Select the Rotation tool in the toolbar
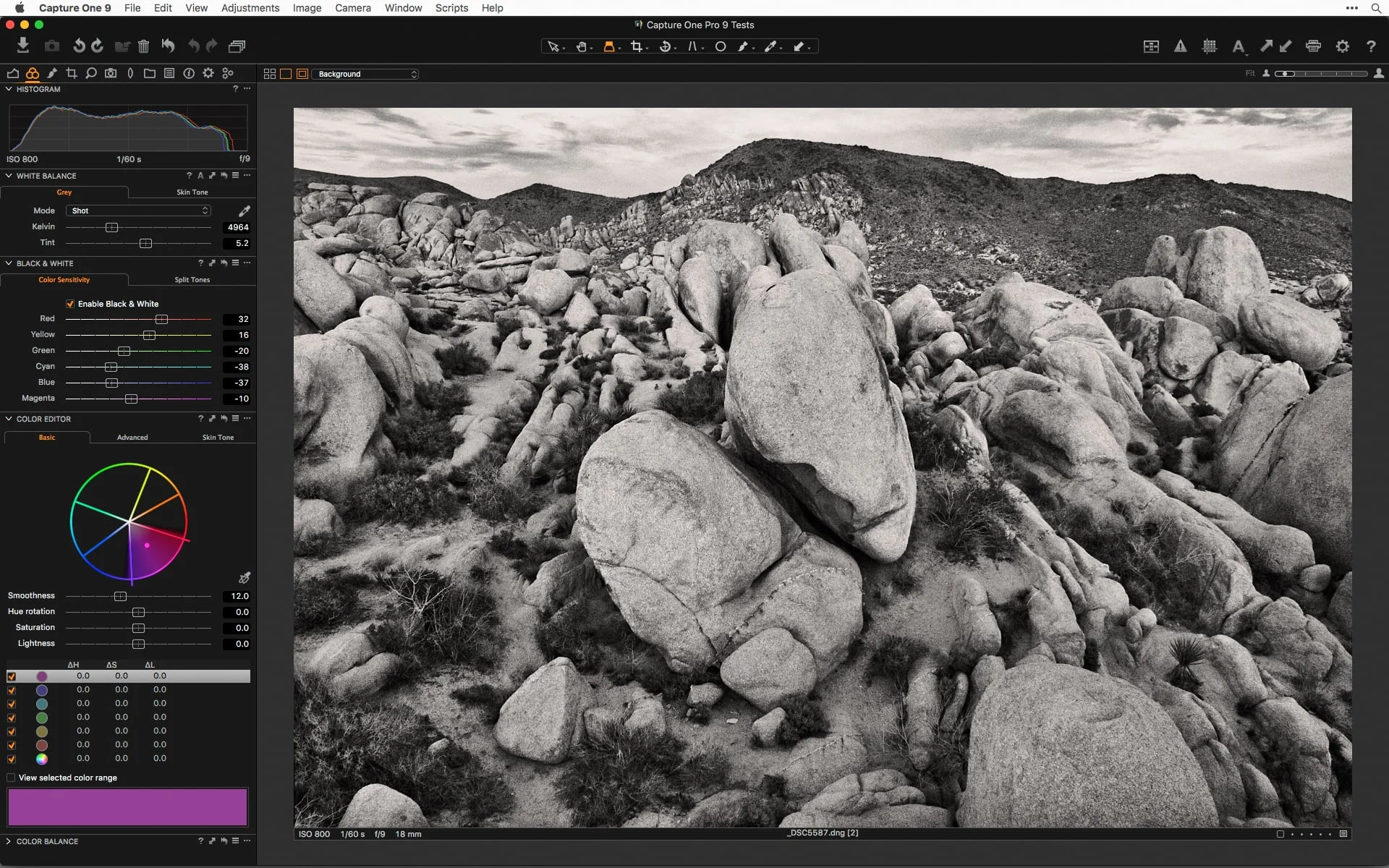Viewport: 1389px width, 868px height. (x=666, y=46)
